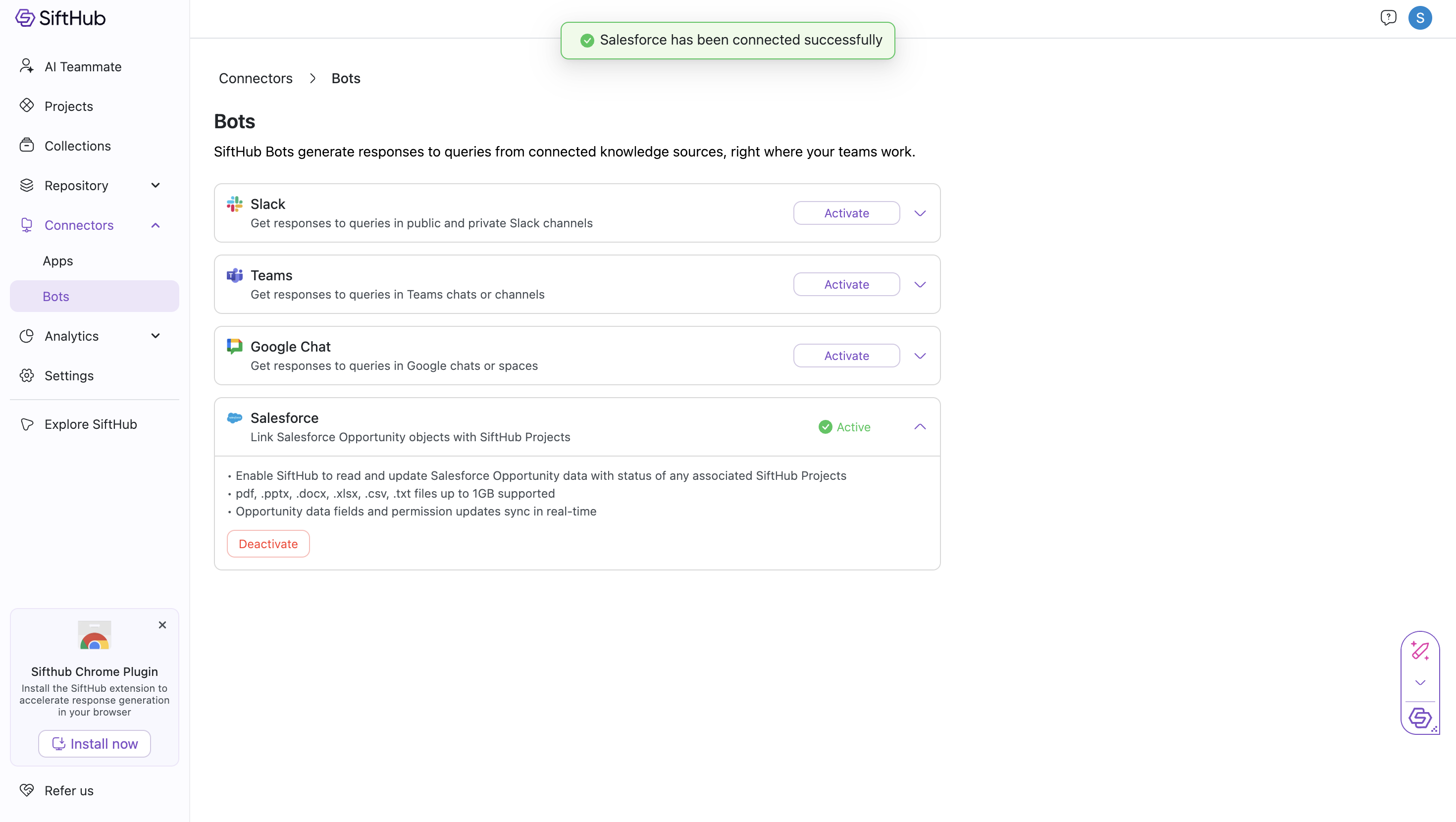Click the Google Chat logo icon
The height and width of the screenshot is (822, 1456).
point(234,347)
